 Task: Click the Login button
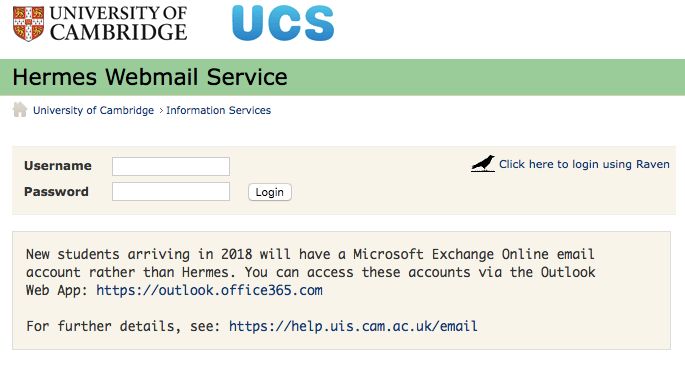[x=270, y=192]
